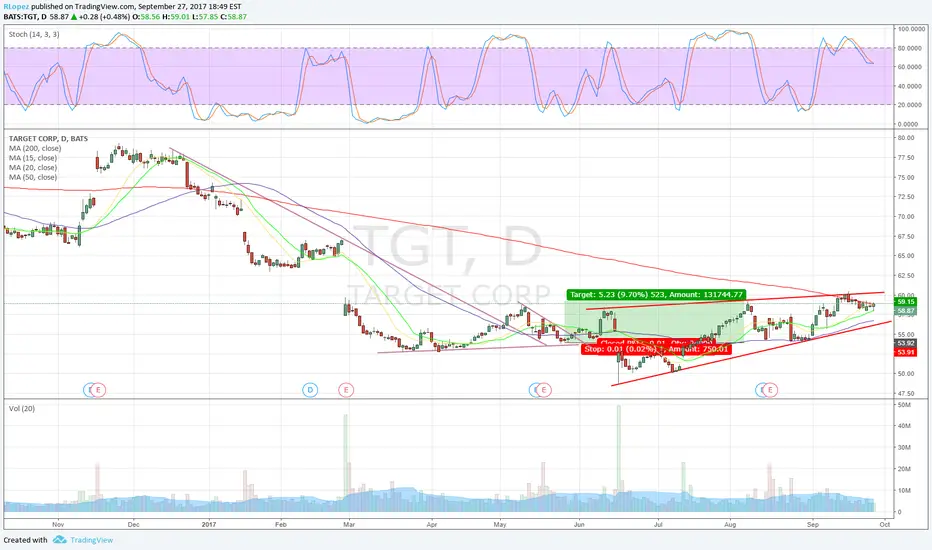Click the 'BATS:TGT, D' symbol header text

(x=25, y=17)
